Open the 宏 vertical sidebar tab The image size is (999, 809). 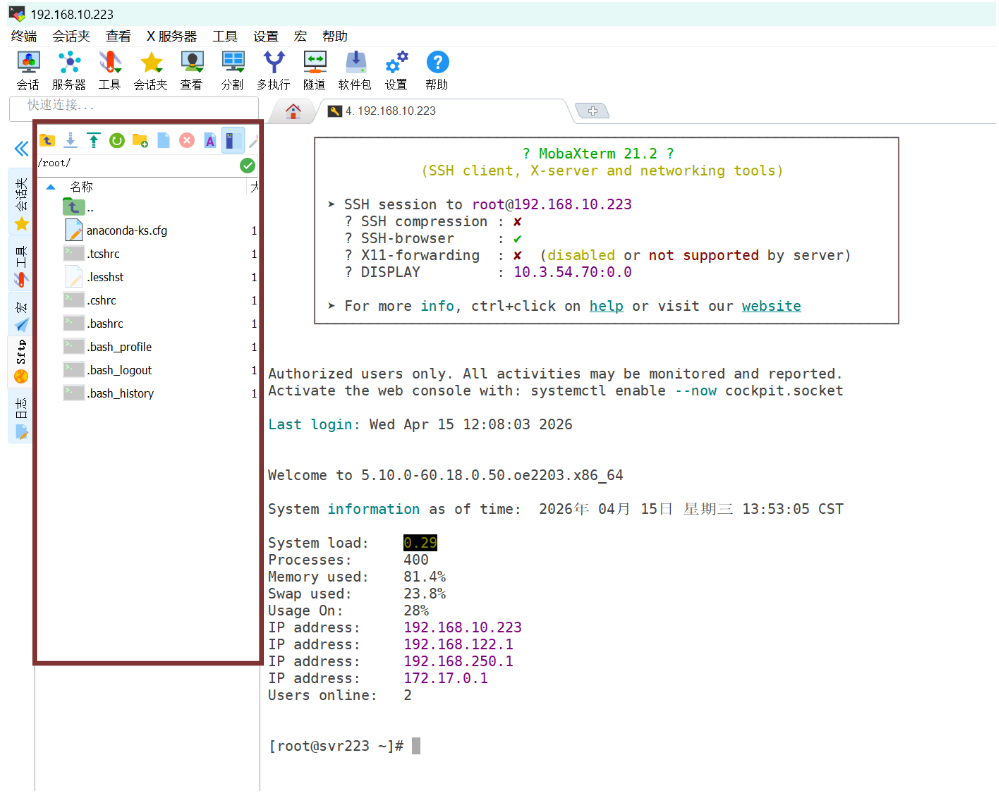pos(21,315)
